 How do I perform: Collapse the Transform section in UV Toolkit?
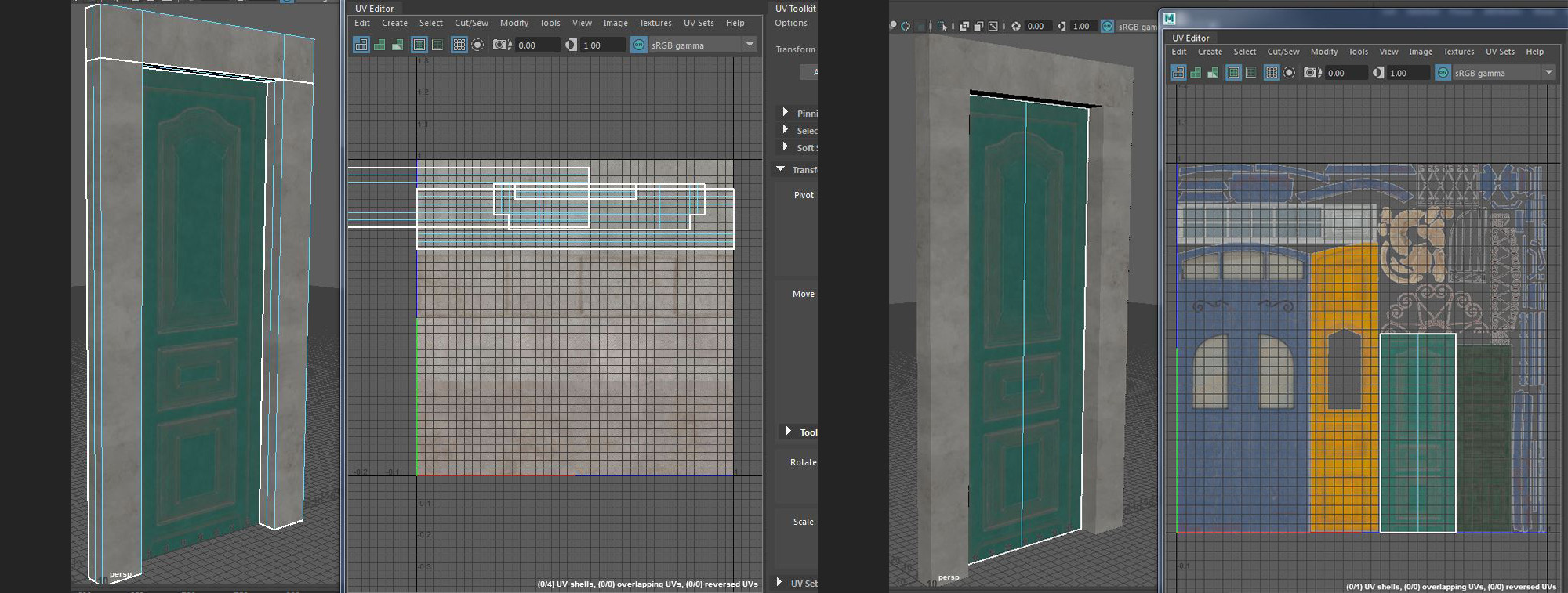click(x=781, y=169)
